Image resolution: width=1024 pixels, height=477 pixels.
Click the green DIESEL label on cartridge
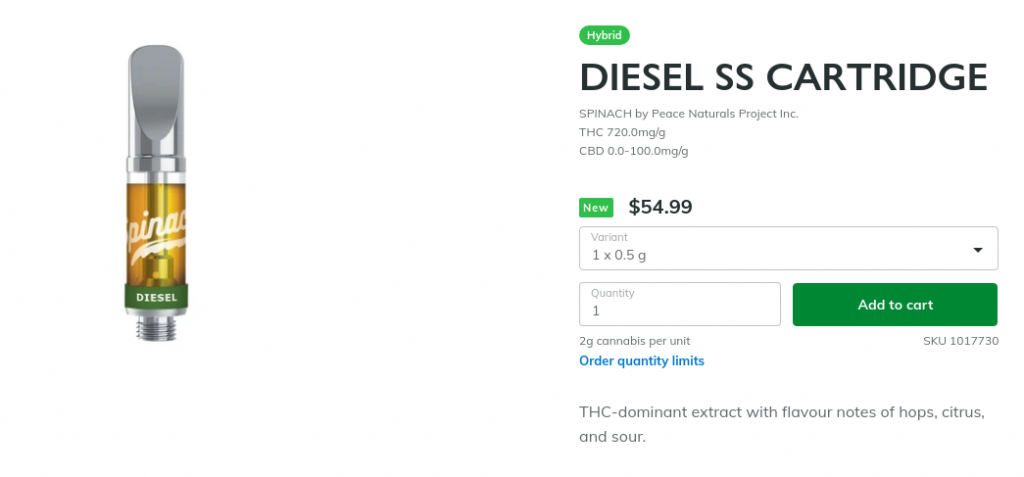point(156,297)
